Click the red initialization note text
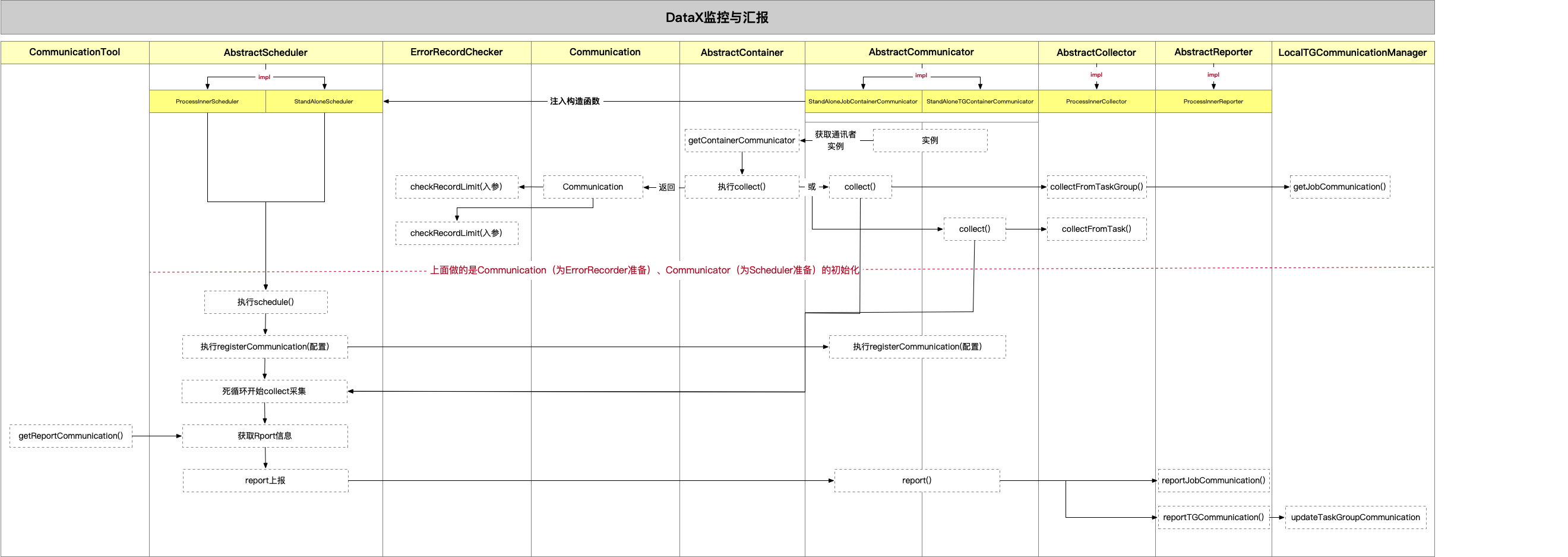Image resolution: width=1568 pixels, height=557 pixels. coord(644,270)
